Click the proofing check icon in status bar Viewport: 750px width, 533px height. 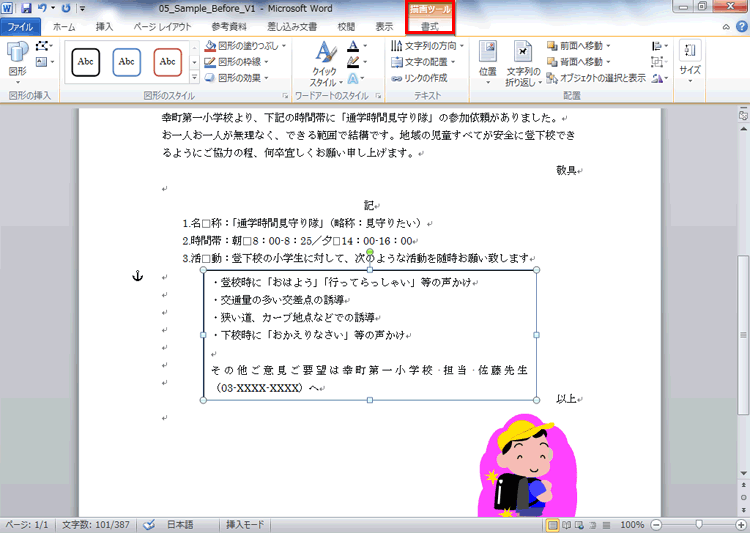coord(149,525)
